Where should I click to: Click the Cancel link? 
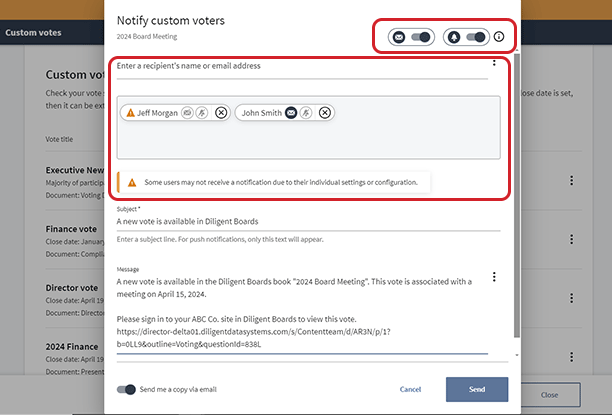pos(410,389)
